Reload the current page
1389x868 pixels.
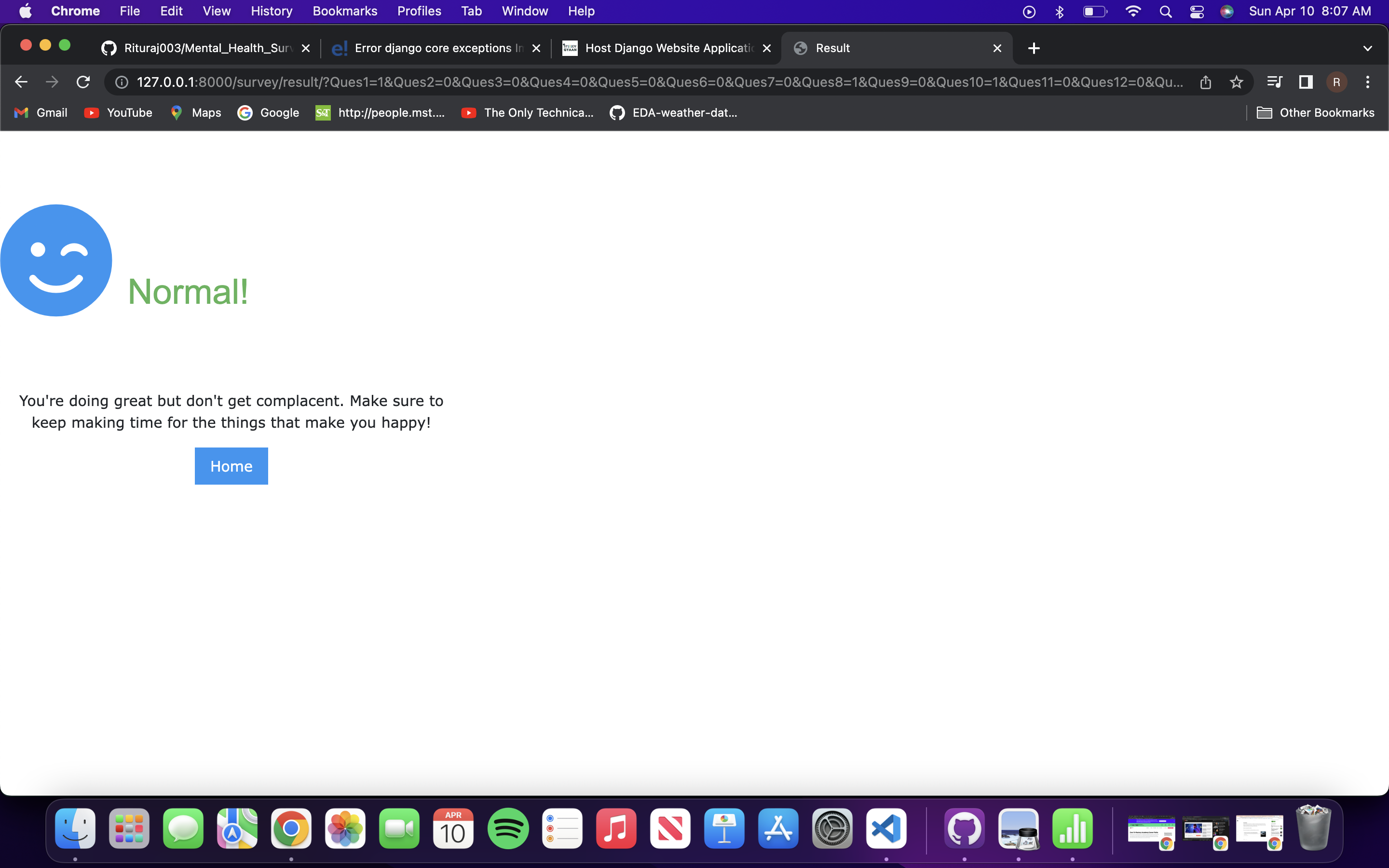pos(83,82)
